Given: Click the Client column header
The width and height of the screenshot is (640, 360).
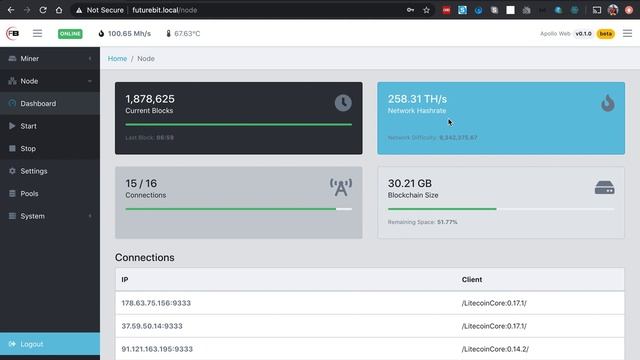Looking at the screenshot, I should [x=472, y=280].
